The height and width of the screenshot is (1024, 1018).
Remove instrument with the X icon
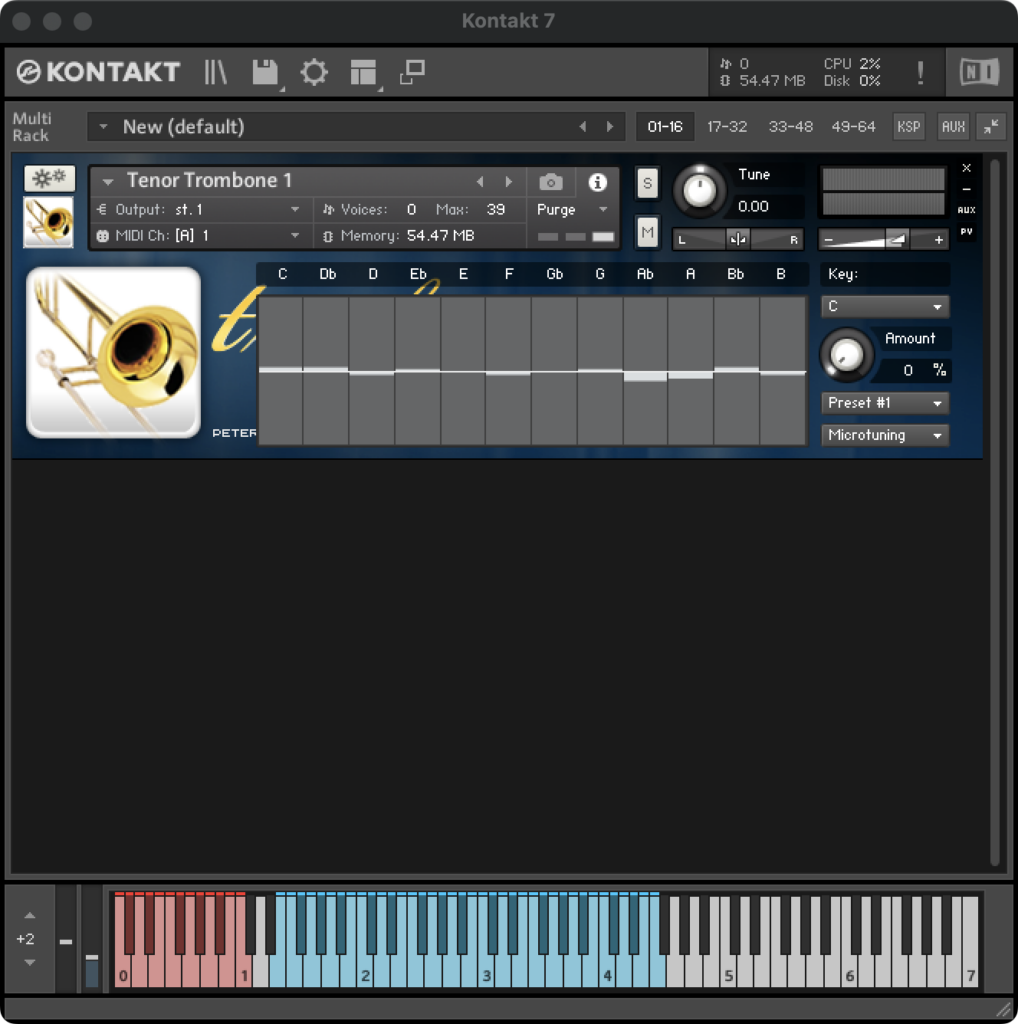coord(966,168)
